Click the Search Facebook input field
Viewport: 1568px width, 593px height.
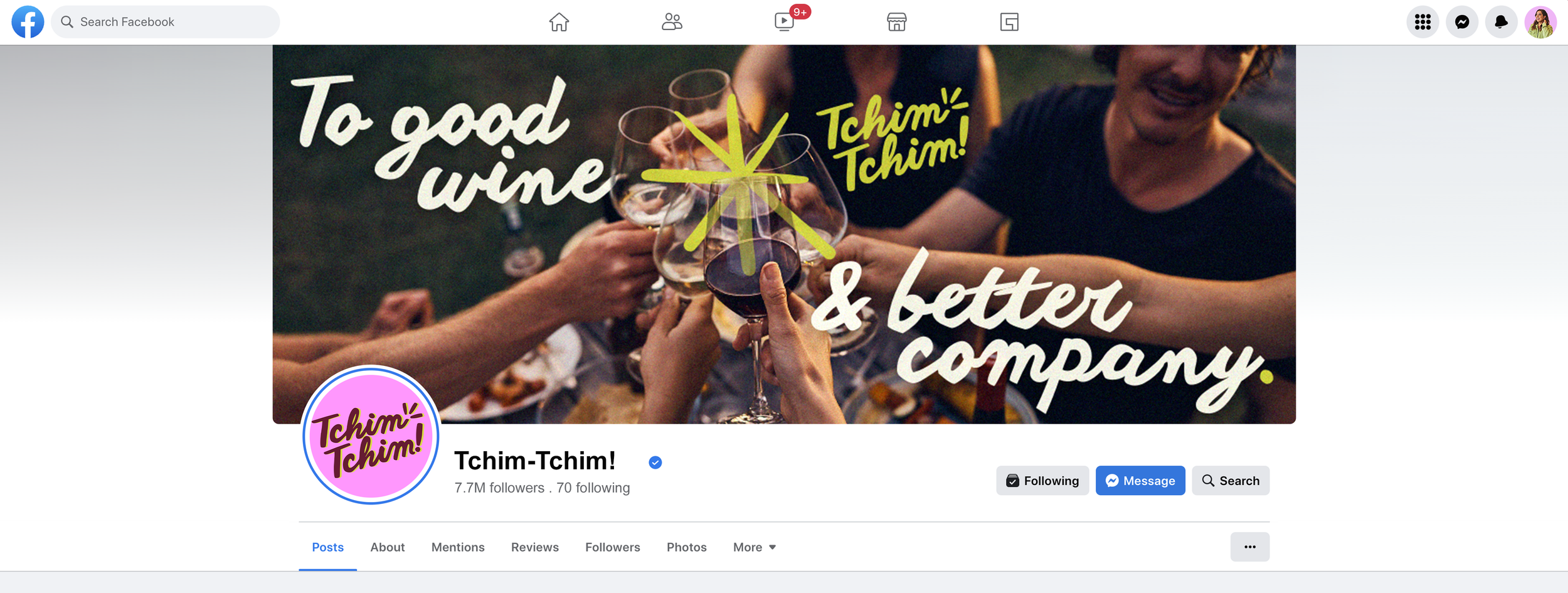[x=166, y=22]
